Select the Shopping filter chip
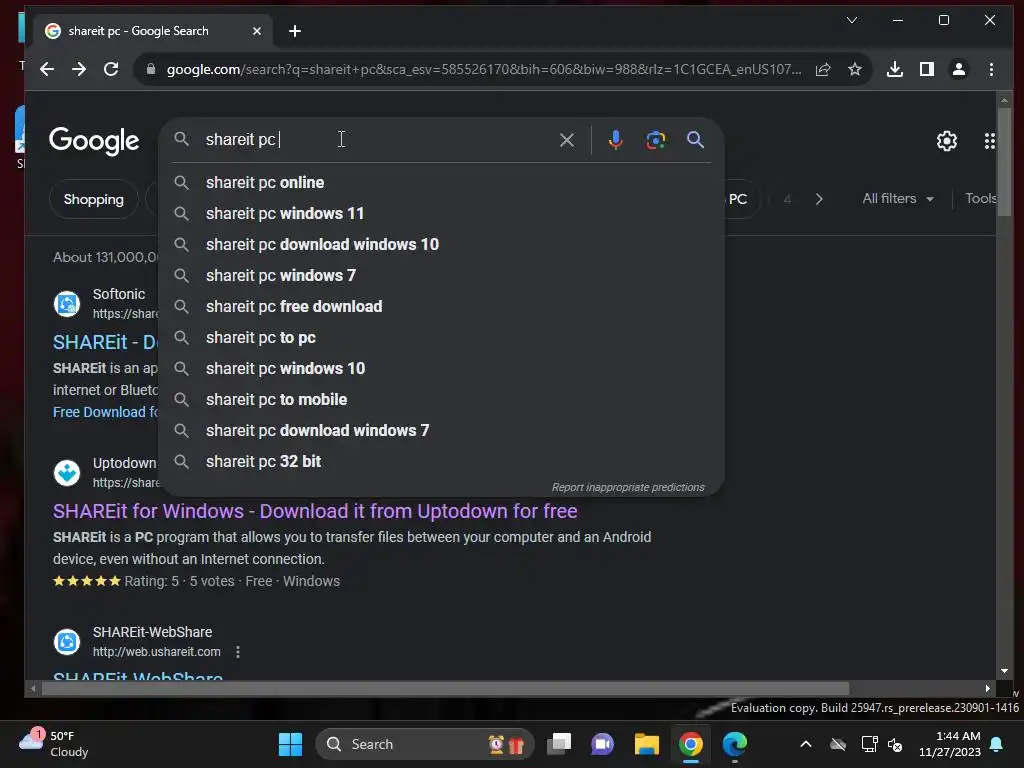The image size is (1024, 768). pyautogui.click(x=93, y=199)
